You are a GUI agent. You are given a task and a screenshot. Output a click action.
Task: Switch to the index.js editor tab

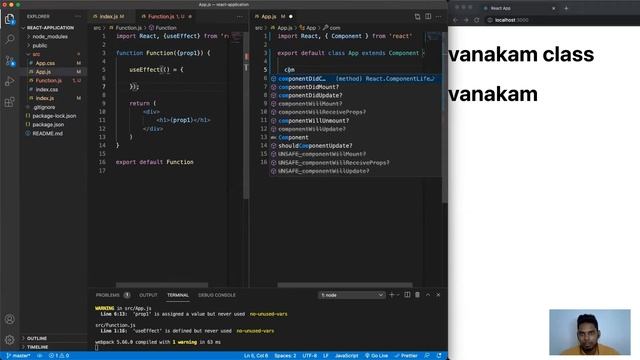109,17
